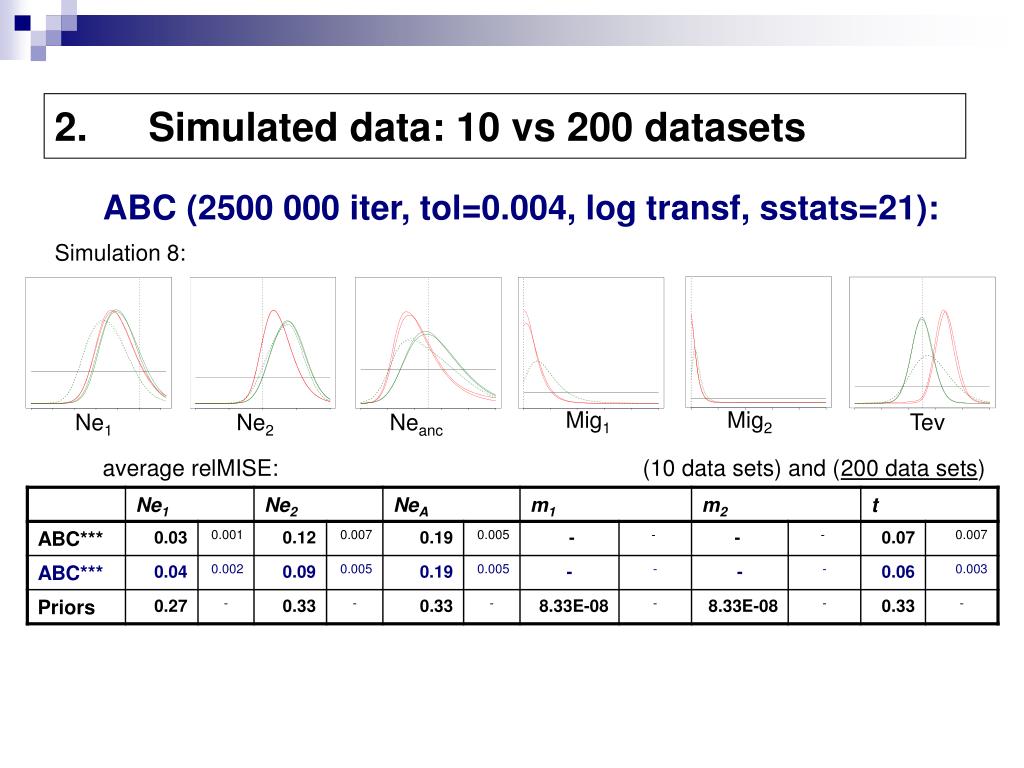Select the Priors Ne1 value 0.27
Image resolution: width=1024 pixels, height=768 pixels.
tap(170, 606)
